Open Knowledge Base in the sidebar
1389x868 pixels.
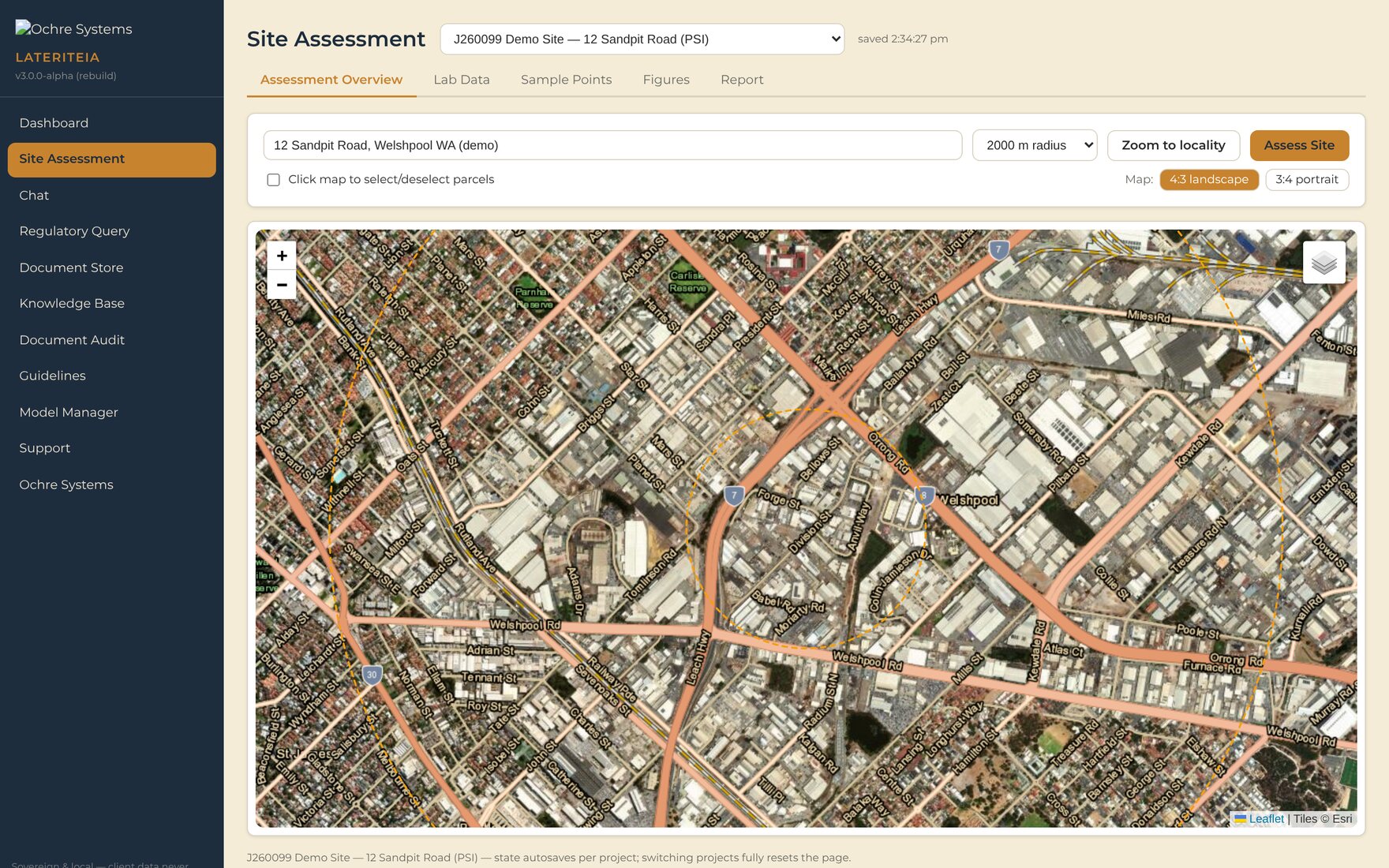tap(111, 304)
